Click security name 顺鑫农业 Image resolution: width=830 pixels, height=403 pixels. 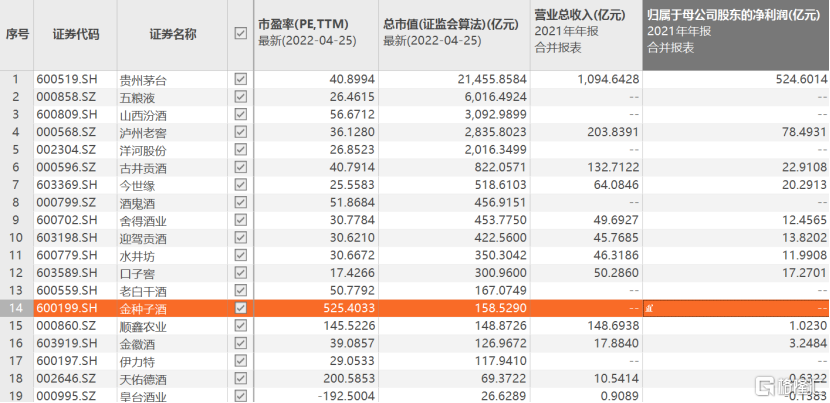click(144, 326)
